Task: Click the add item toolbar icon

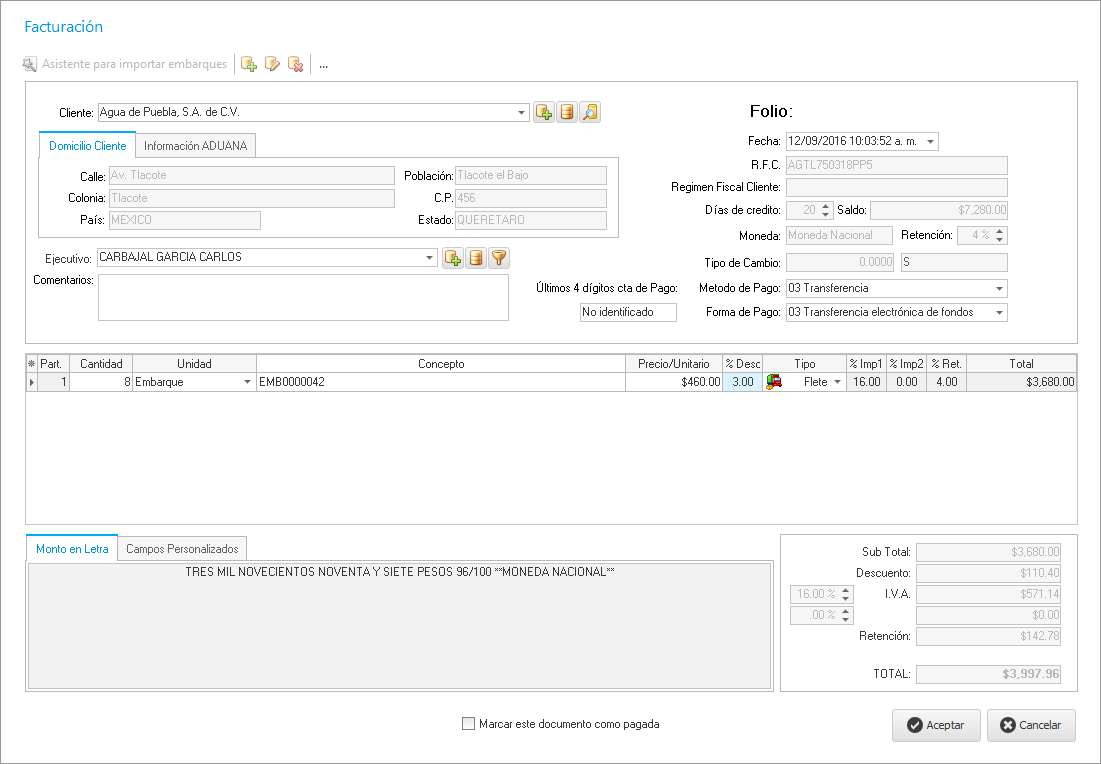Action: coord(249,64)
